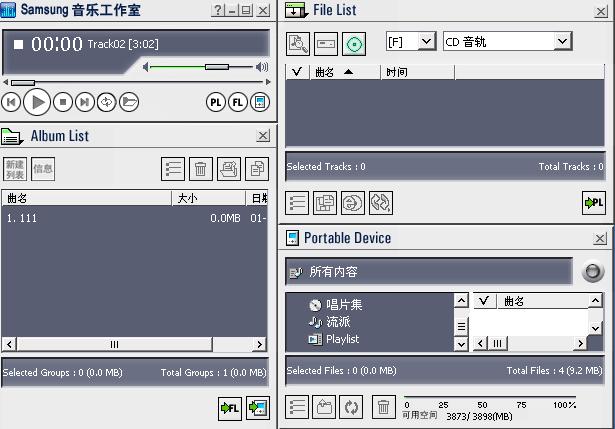Click the 所有内容 bar in Portable Device
Screen dimensions: 615x429
click(429, 271)
